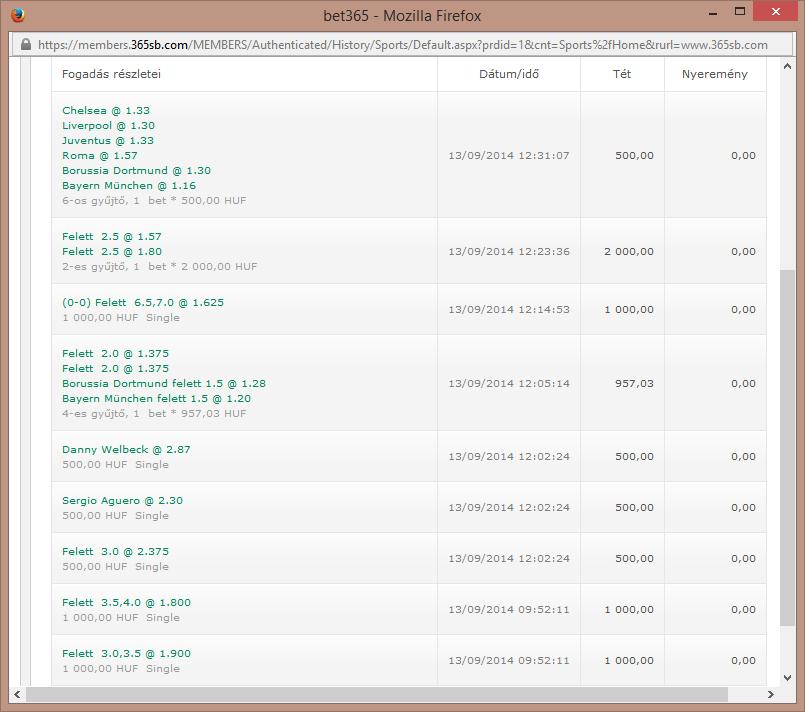
Task: Open the Roma @ 1.57 selection
Action: (x=100, y=155)
